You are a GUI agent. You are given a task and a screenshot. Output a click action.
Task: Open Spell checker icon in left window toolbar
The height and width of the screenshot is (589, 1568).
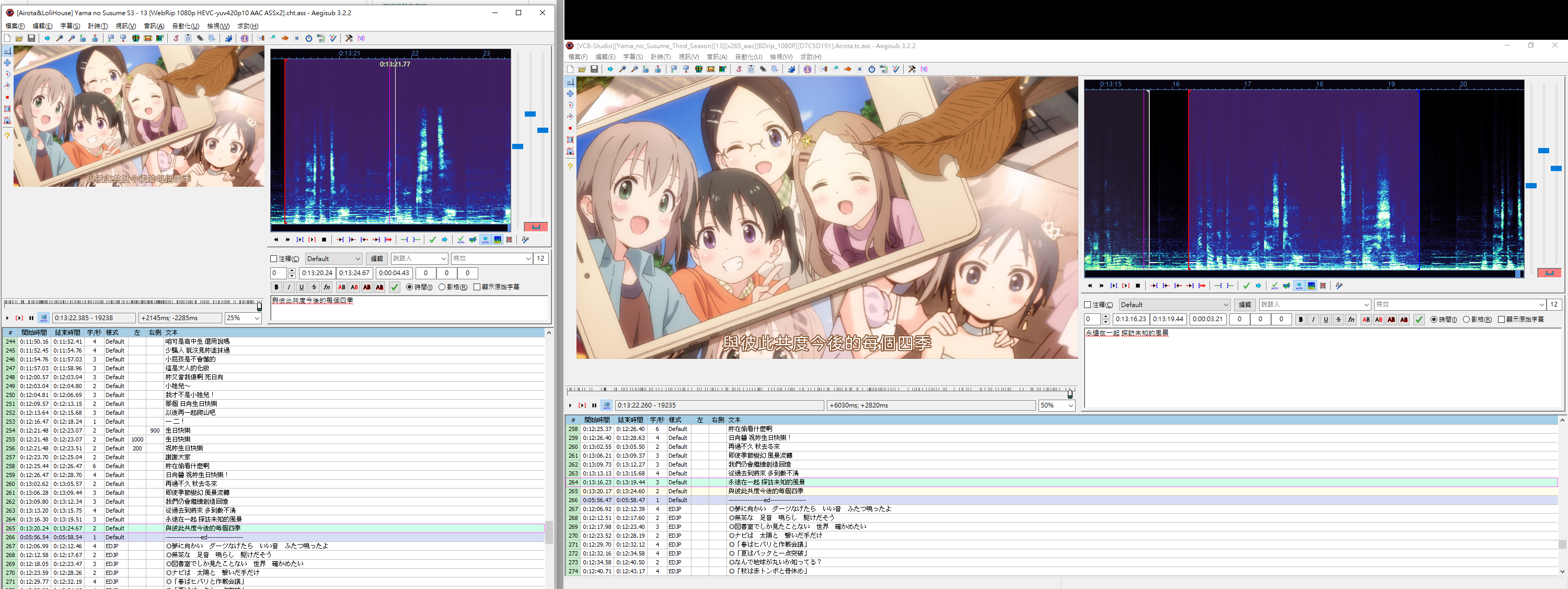coord(333,38)
